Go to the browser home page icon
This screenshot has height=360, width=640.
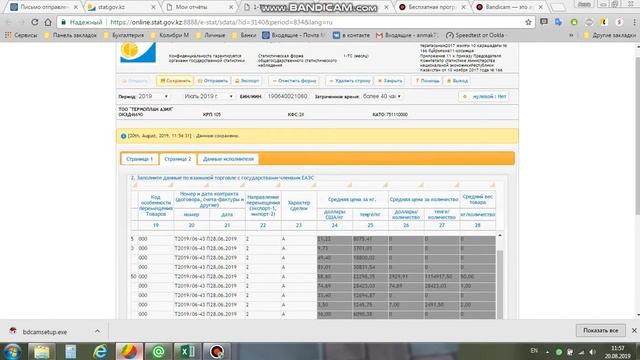pyautogui.click(x=48, y=22)
